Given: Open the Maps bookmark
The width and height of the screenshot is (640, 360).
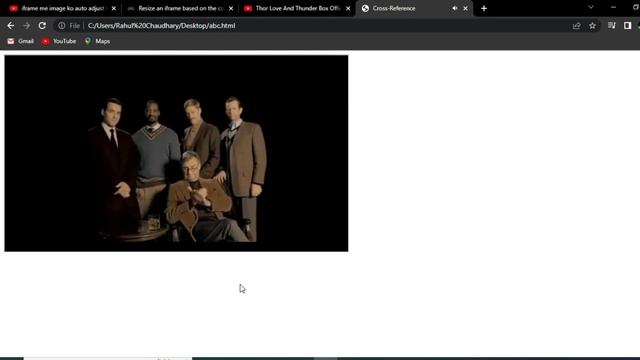Looking at the screenshot, I should (x=98, y=41).
